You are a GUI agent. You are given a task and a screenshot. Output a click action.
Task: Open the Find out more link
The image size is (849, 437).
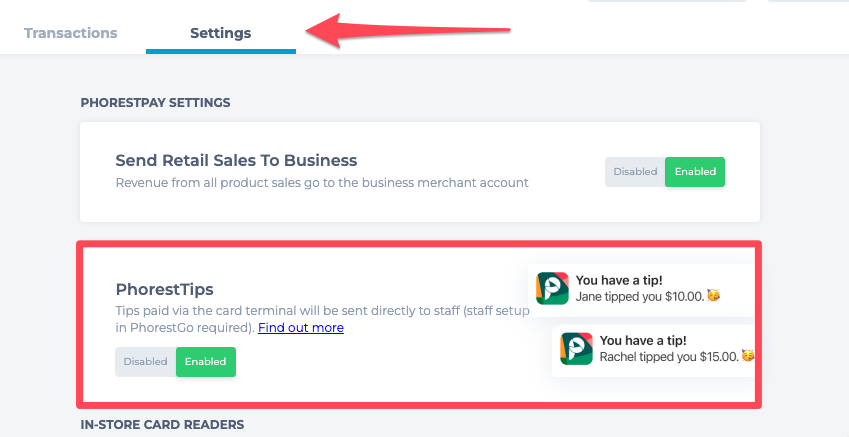[x=301, y=328]
